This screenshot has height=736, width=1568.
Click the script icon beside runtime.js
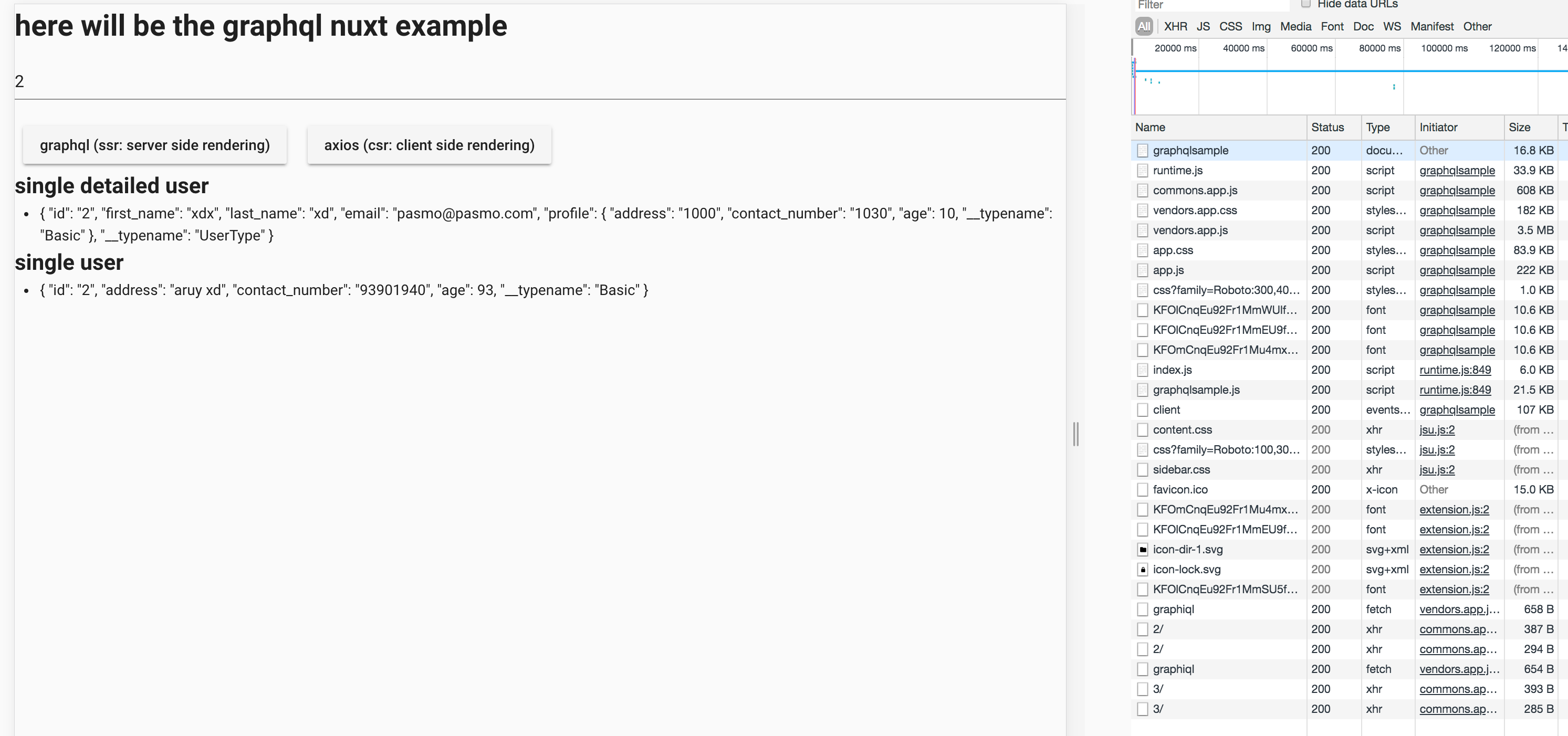(x=1143, y=171)
